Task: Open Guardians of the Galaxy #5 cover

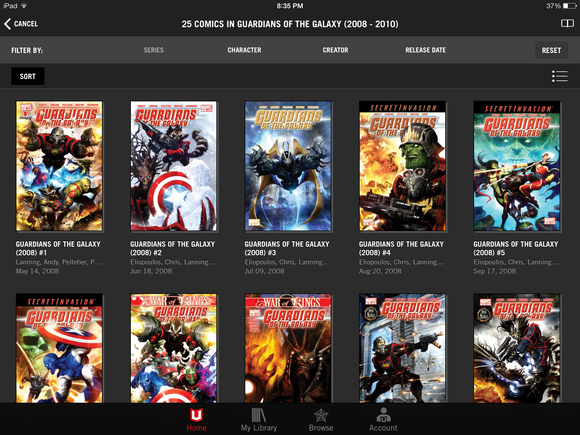Action: point(517,166)
